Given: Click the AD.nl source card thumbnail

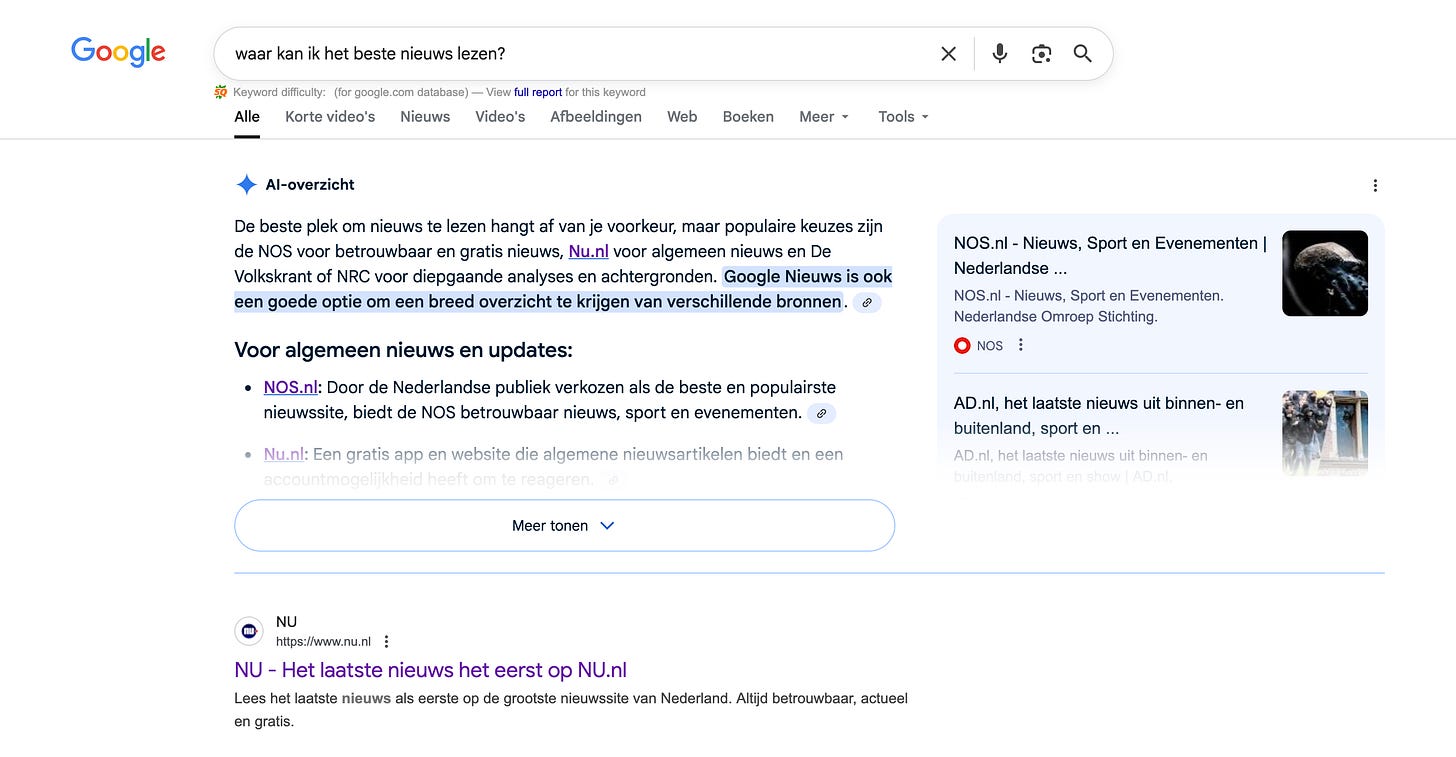Looking at the screenshot, I should (x=1325, y=432).
